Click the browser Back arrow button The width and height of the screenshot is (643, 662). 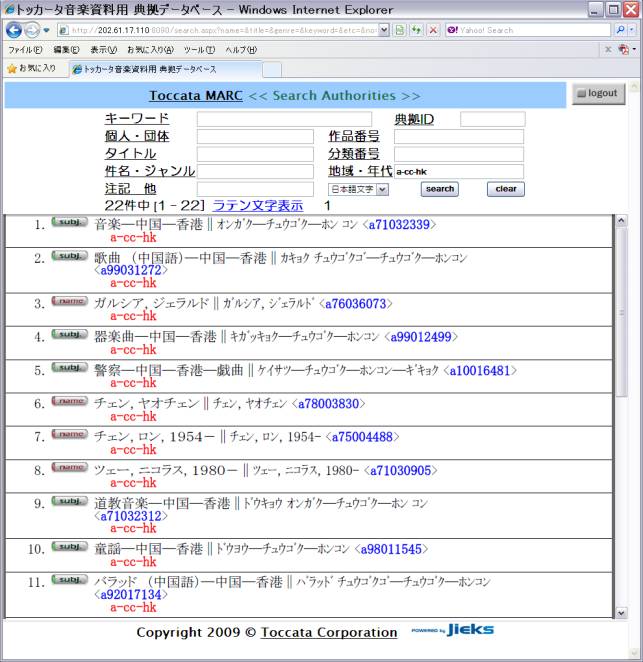pos(14,30)
